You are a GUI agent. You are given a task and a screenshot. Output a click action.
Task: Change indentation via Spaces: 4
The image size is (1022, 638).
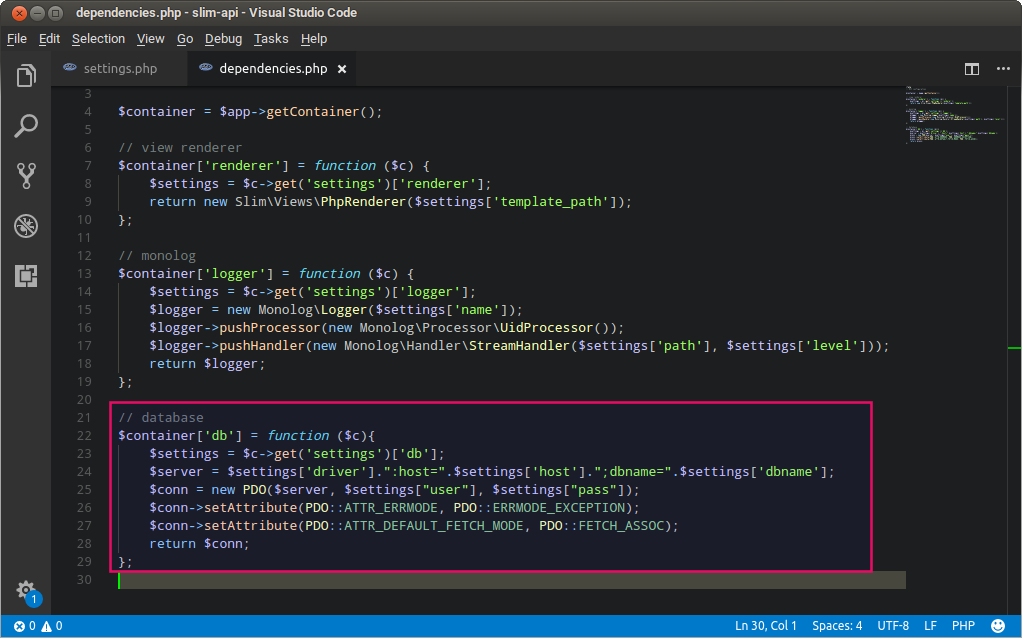pos(837,626)
